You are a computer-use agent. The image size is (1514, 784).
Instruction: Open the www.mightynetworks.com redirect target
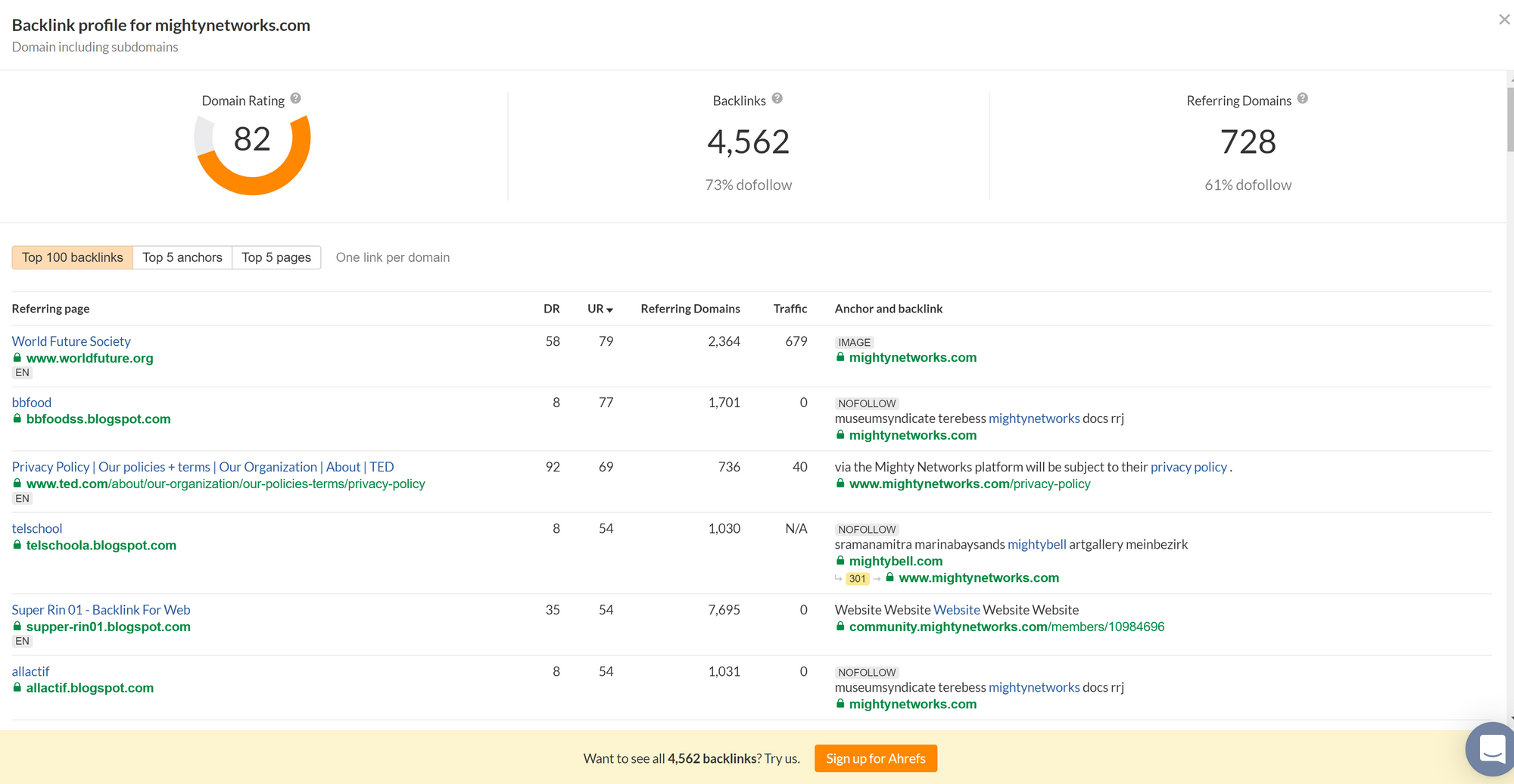coord(979,578)
